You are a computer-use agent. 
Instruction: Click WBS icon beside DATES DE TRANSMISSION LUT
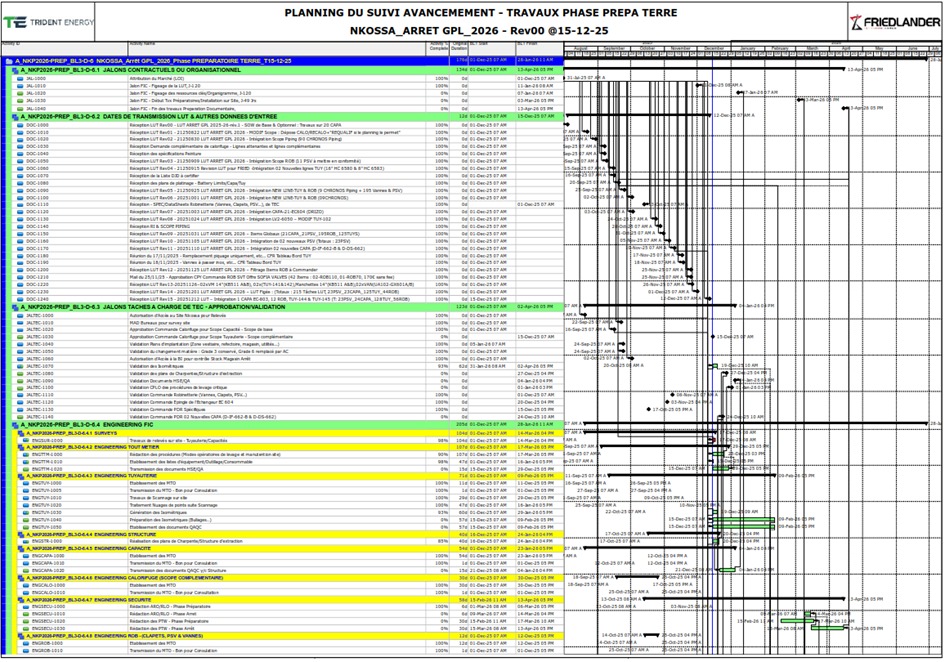[x=15, y=117]
